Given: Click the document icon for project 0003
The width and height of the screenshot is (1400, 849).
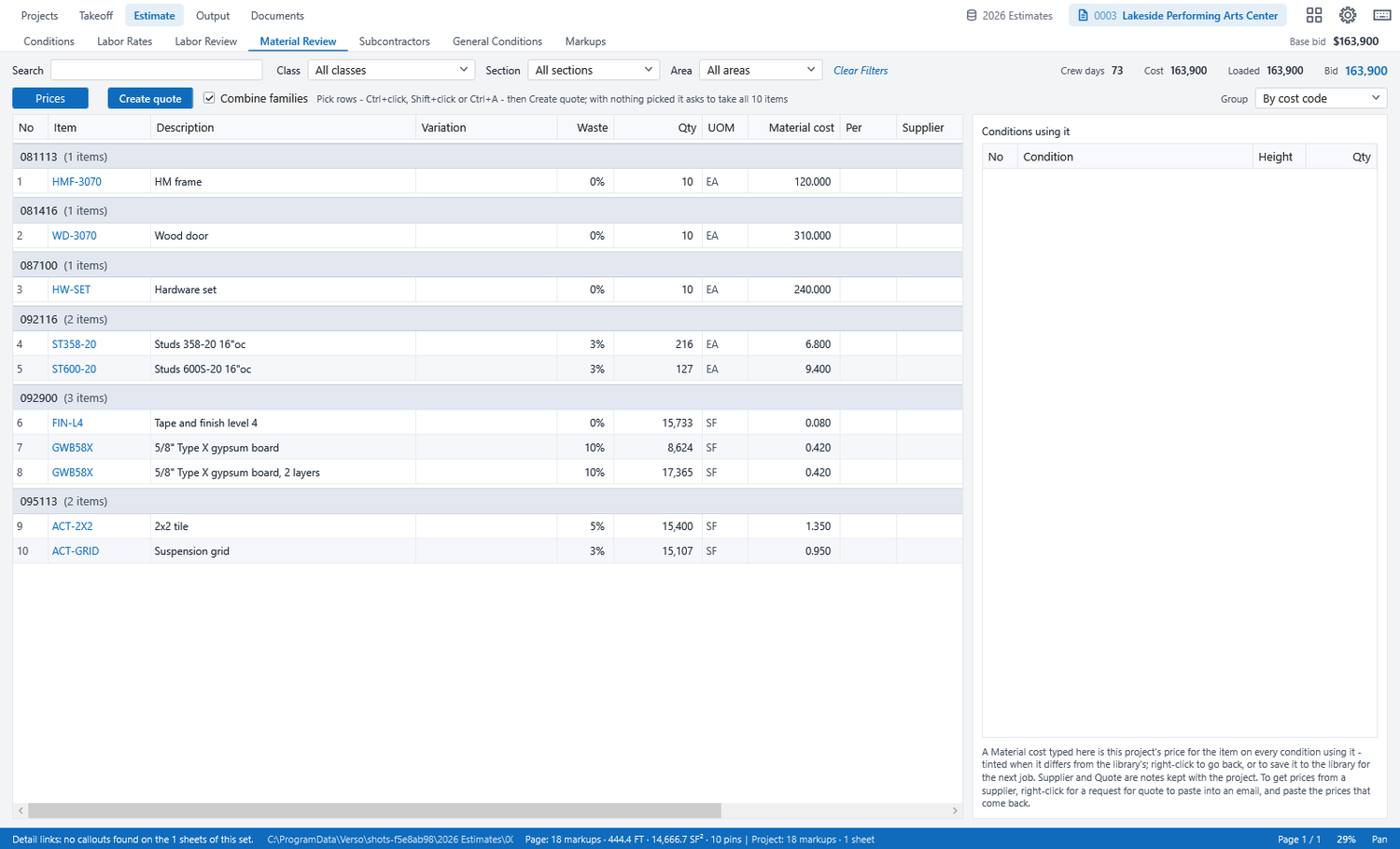Looking at the screenshot, I should (x=1083, y=16).
